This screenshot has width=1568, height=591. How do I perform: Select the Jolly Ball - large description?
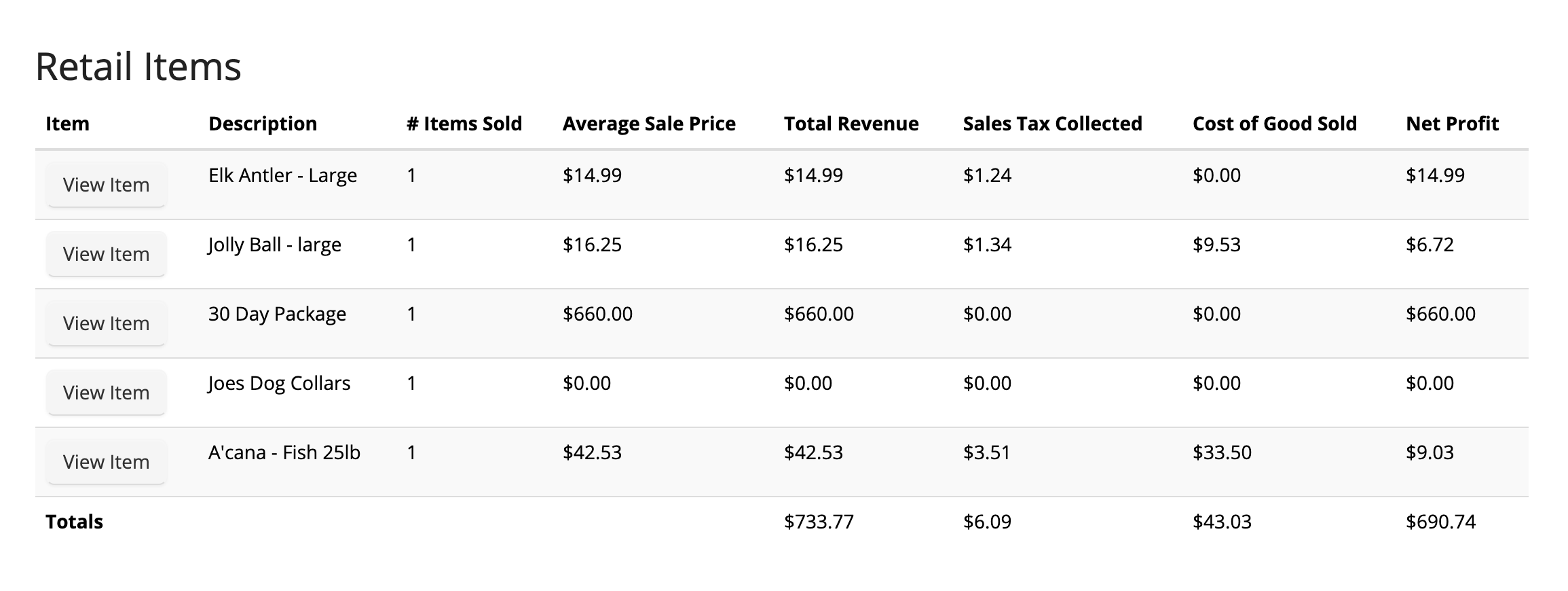pos(275,245)
